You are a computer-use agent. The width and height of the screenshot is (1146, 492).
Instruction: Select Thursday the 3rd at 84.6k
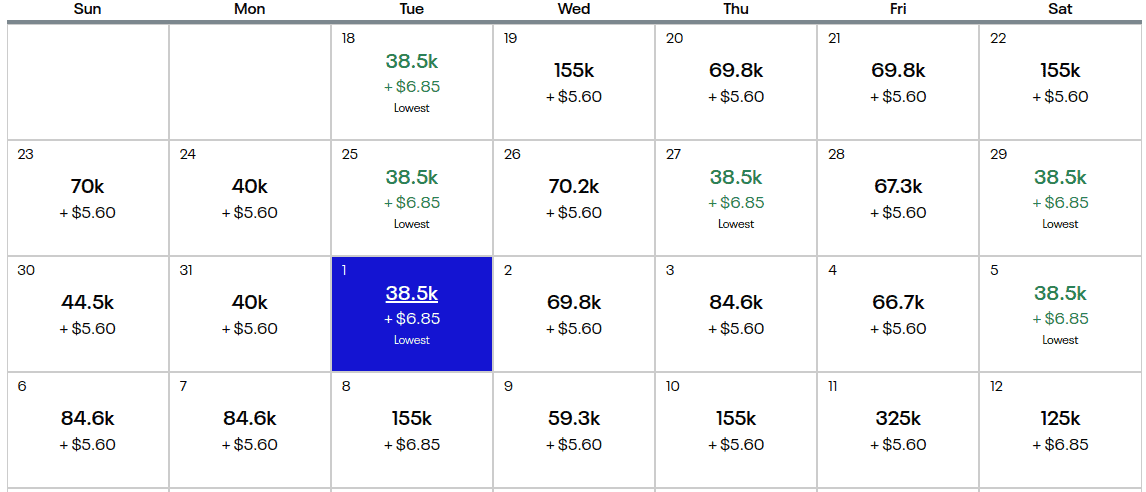[x=736, y=314]
